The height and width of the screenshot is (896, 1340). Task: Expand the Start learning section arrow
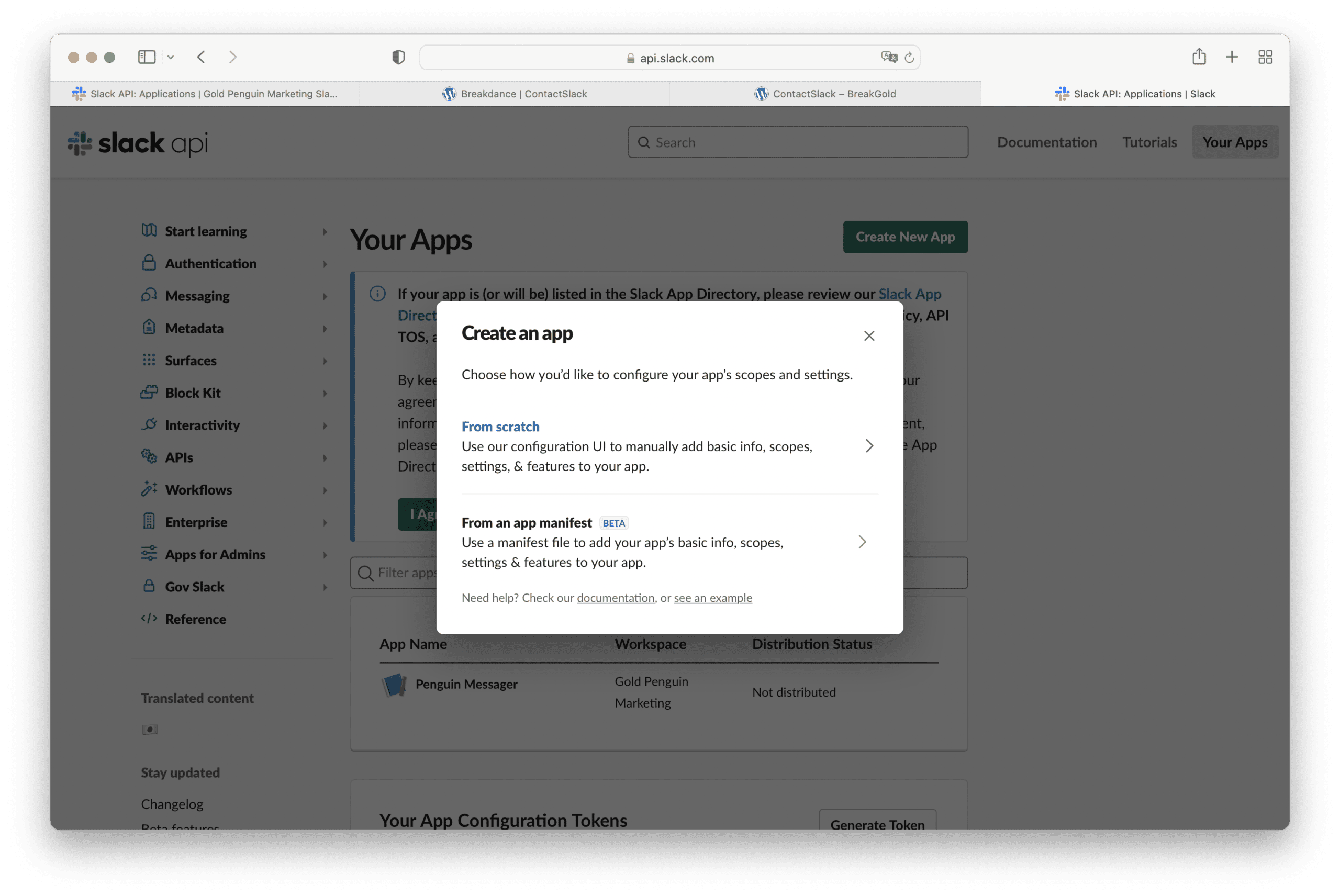[325, 231]
